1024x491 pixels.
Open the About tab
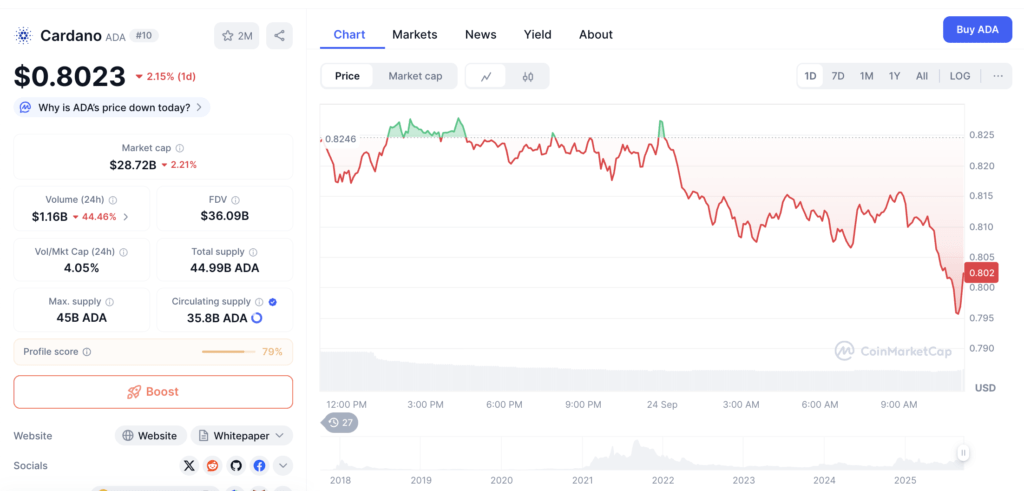(596, 35)
